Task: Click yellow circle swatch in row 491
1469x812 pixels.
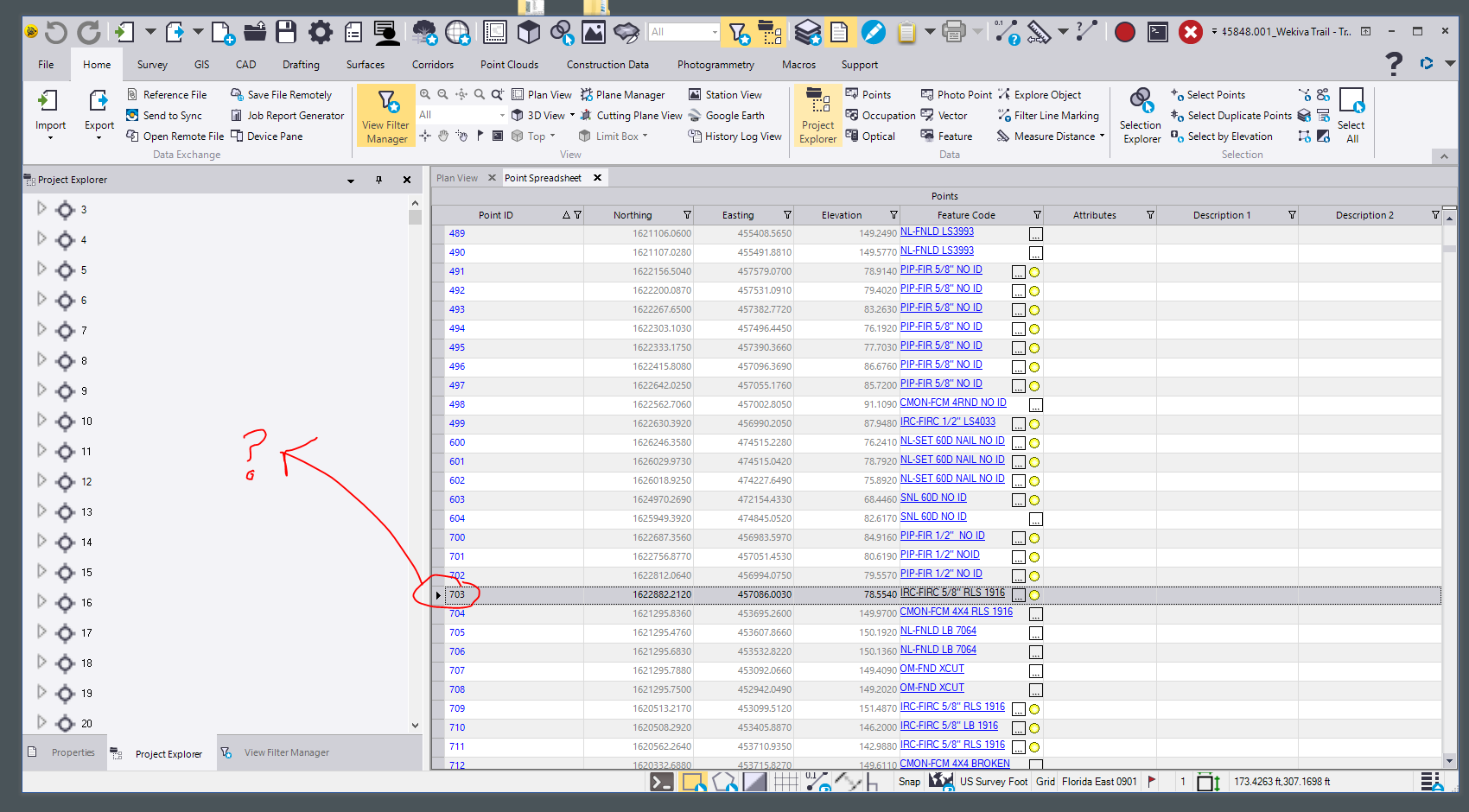Action: tap(1034, 272)
